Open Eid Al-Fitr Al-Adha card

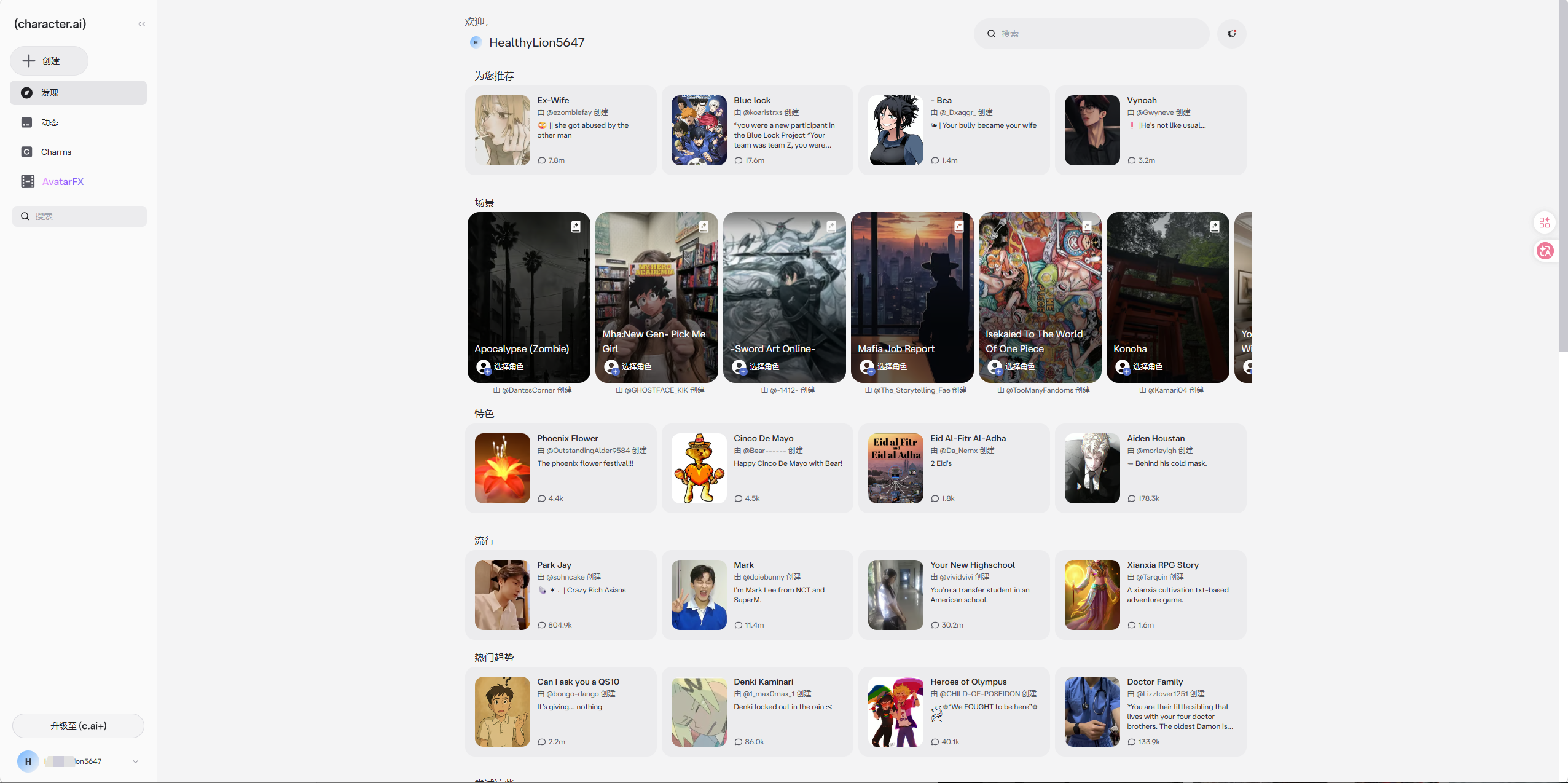click(x=954, y=468)
